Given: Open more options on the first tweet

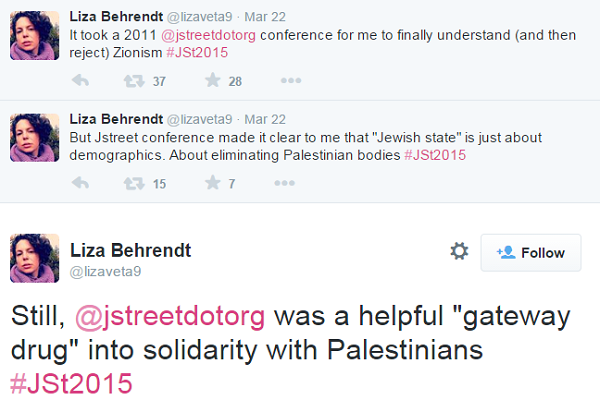Looking at the screenshot, I should pos(291,80).
